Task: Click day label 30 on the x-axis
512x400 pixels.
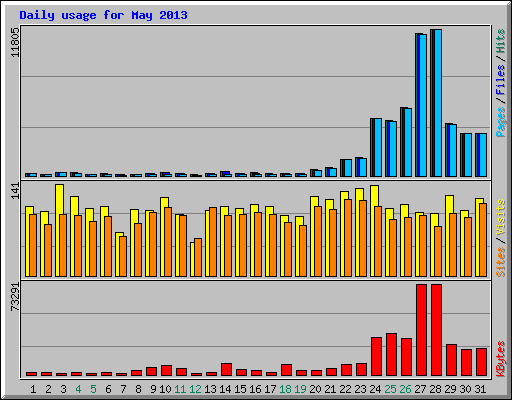Action: click(465, 389)
